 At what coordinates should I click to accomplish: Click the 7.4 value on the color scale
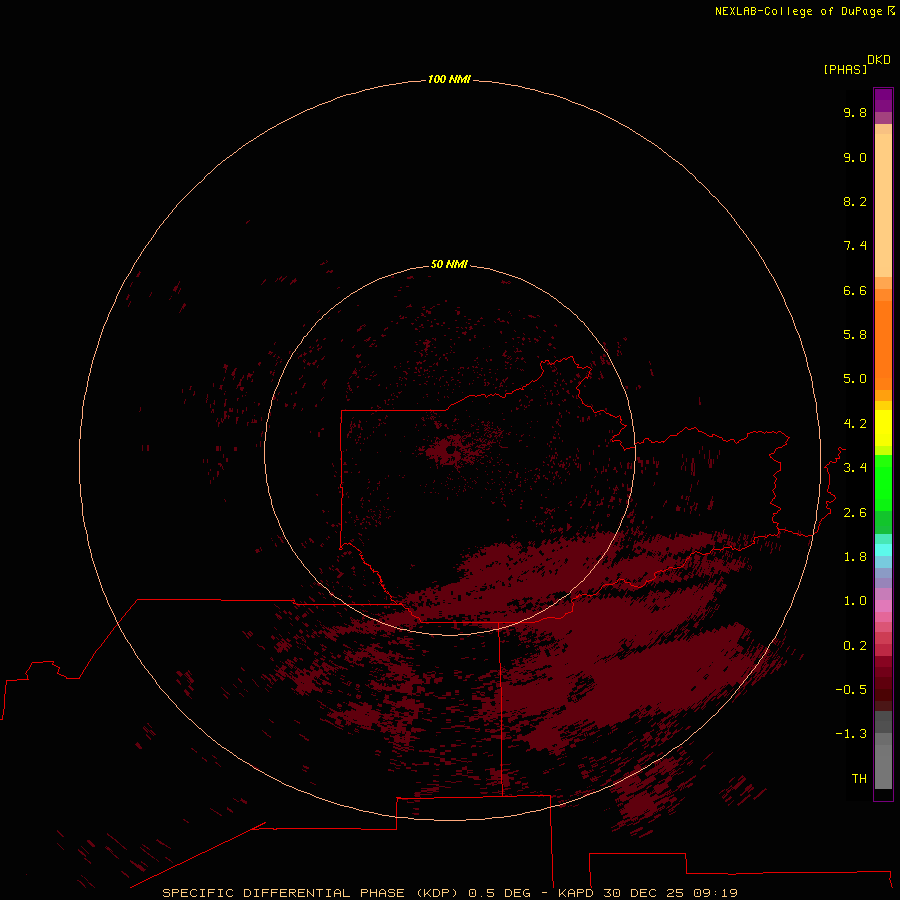click(855, 246)
